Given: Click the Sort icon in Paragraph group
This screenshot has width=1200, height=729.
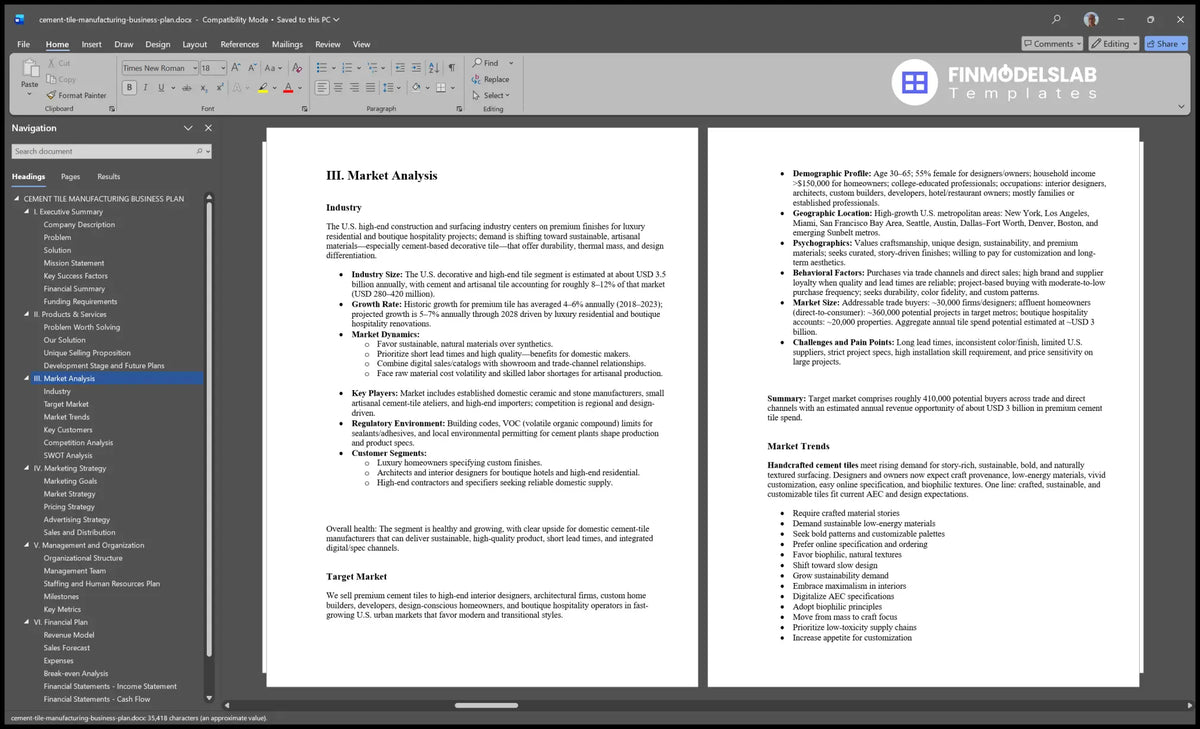Looking at the screenshot, I should (433, 67).
